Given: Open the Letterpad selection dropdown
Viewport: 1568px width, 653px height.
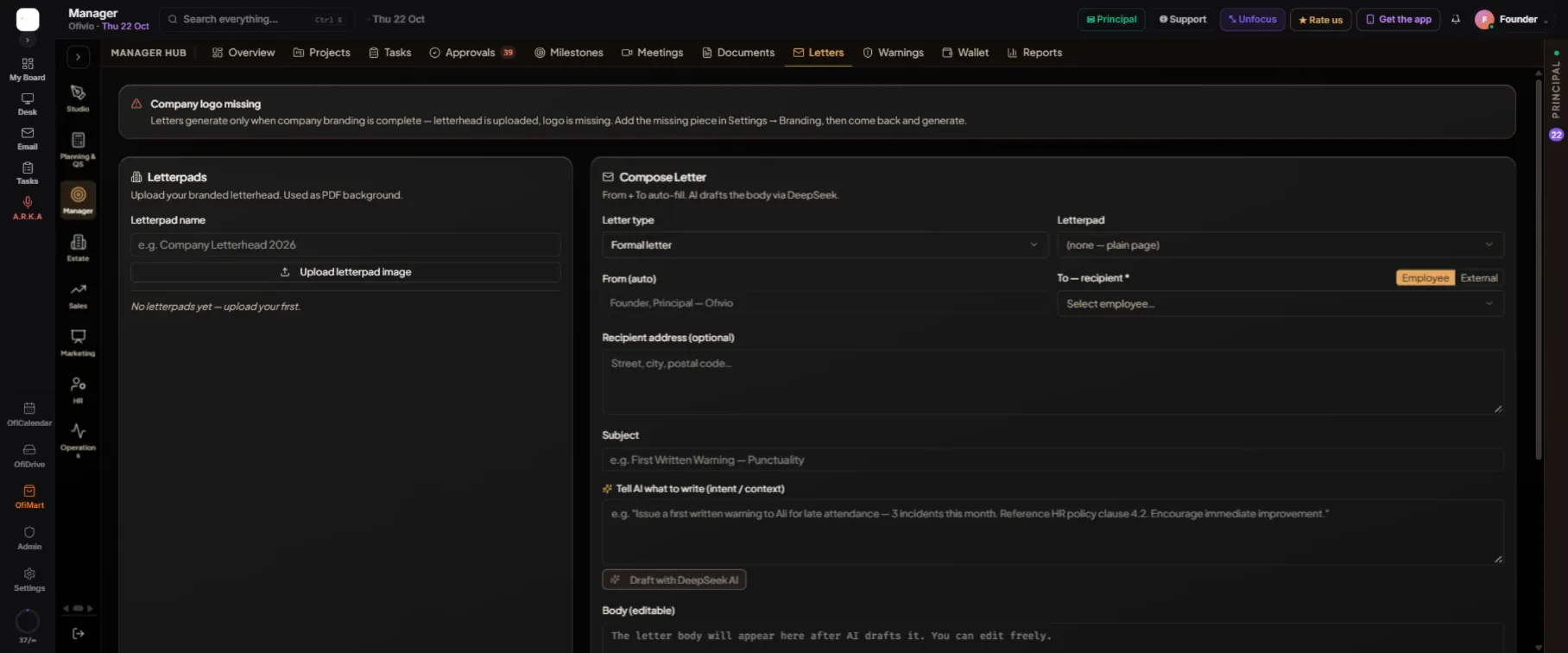Looking at the screenshot, I should coord(1280,244).
